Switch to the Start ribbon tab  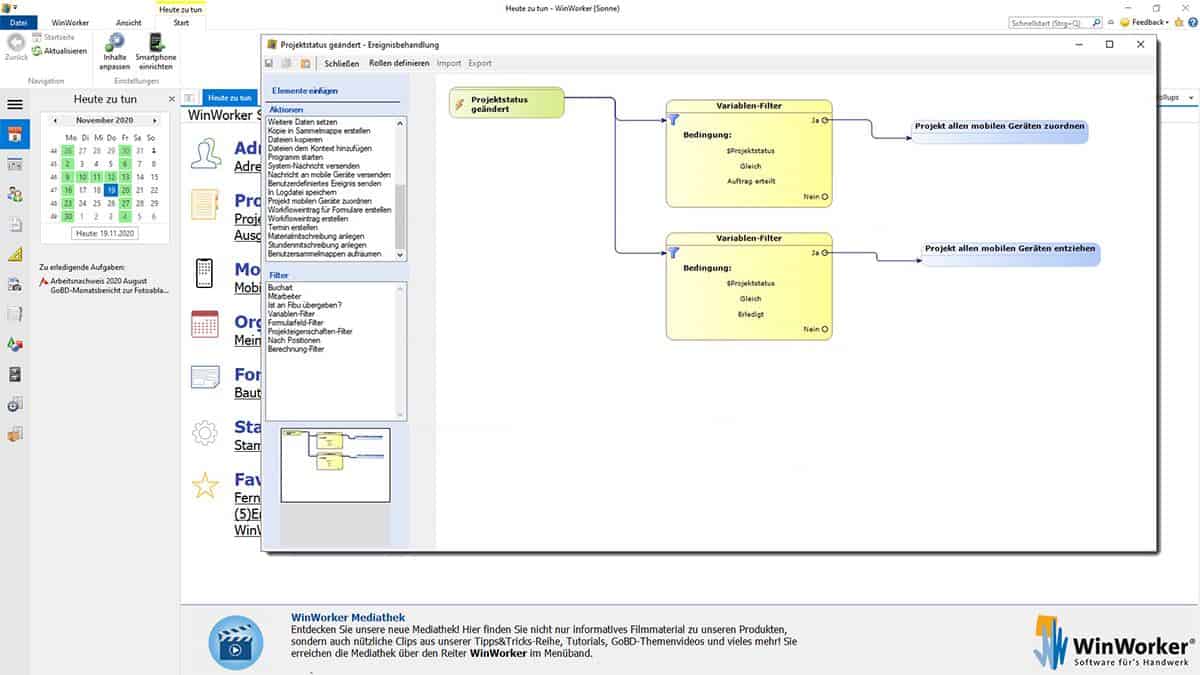pos(181,22)
